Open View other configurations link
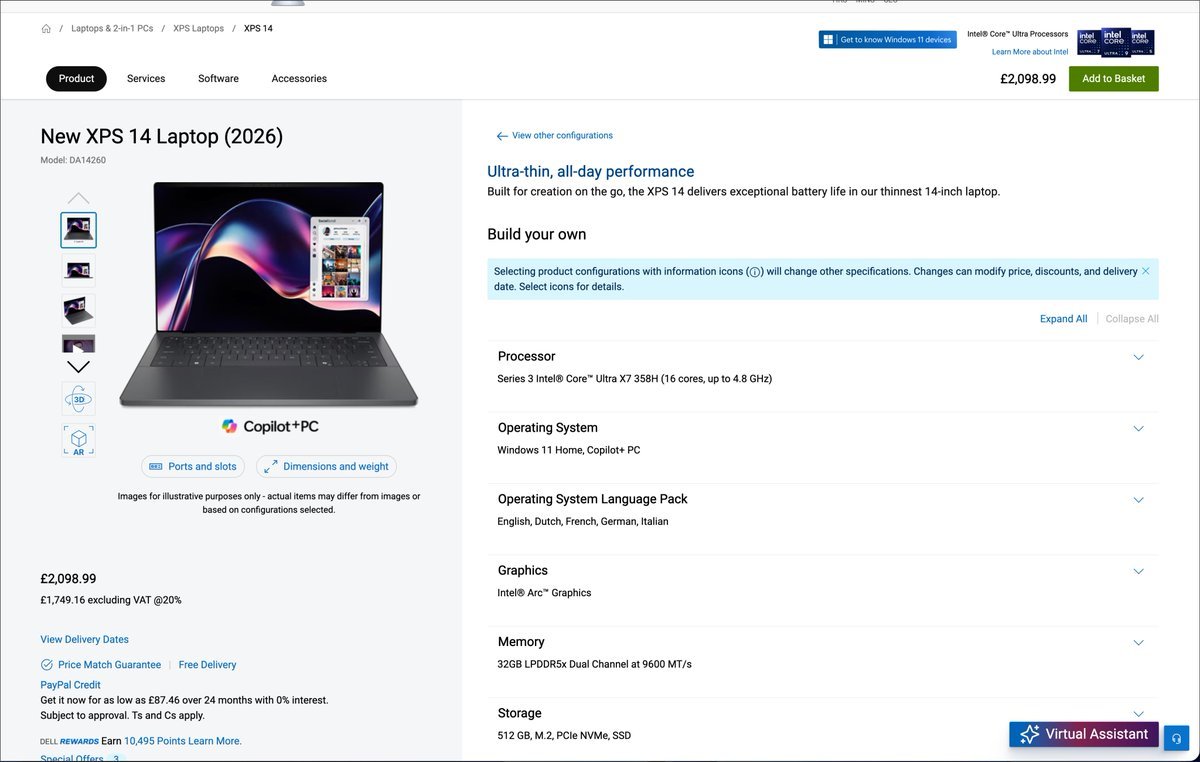Viewport: 1200px width, 762px height. [x=562, y=136]
